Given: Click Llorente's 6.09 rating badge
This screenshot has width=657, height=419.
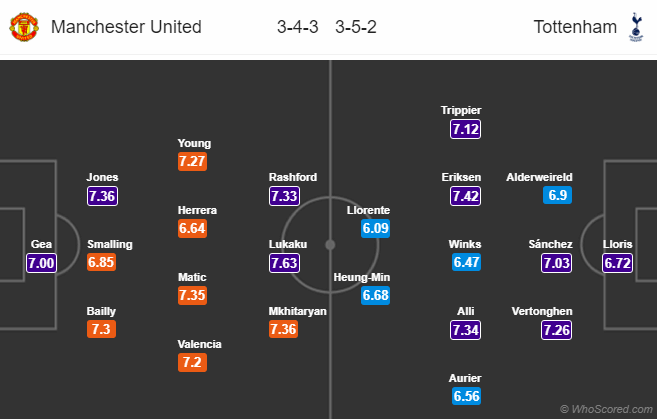Looking at the screenshot, I should [x=375, y=229].
